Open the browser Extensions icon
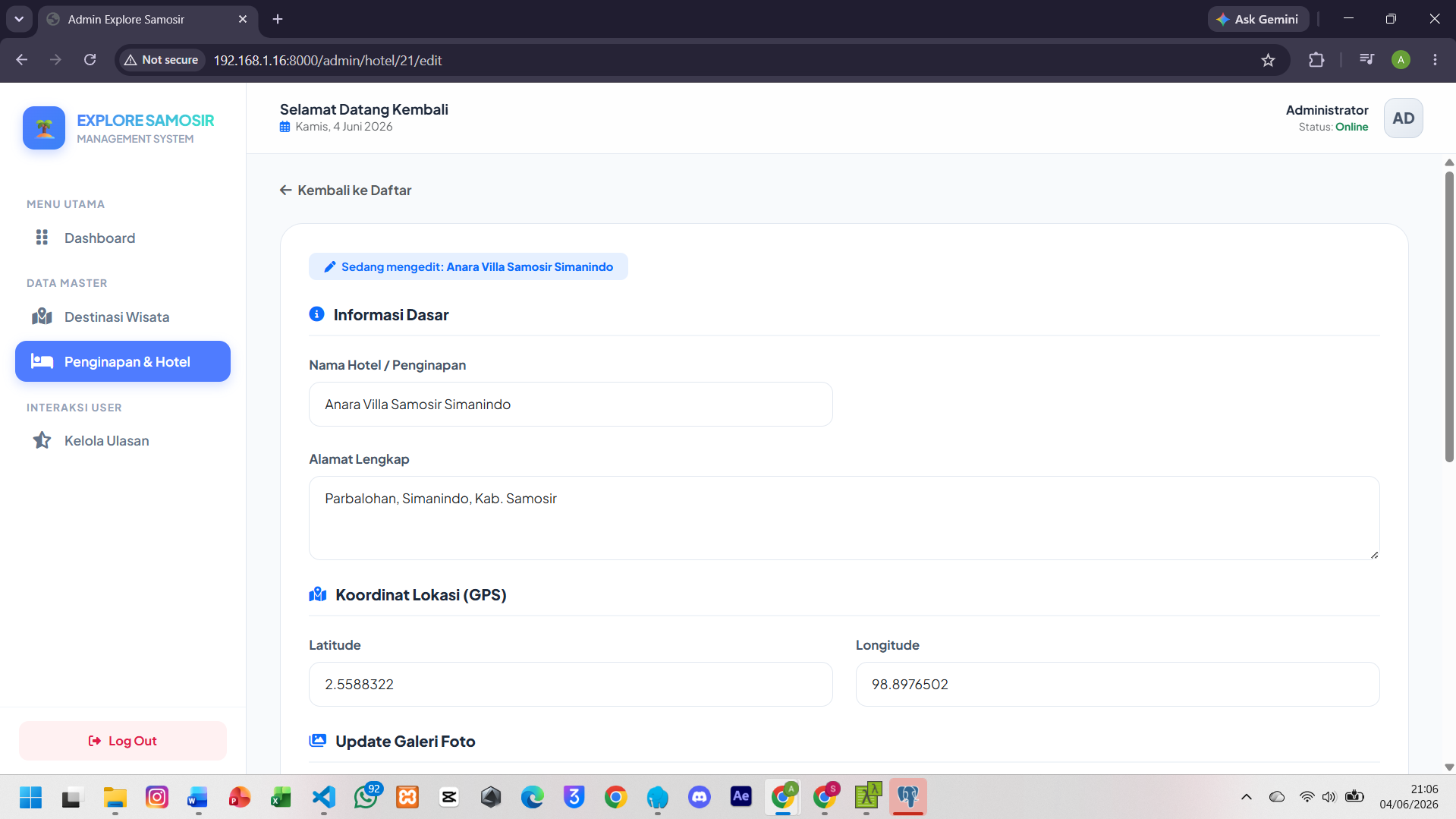This screenshot has width=1456, height=819. point(1316,60)
